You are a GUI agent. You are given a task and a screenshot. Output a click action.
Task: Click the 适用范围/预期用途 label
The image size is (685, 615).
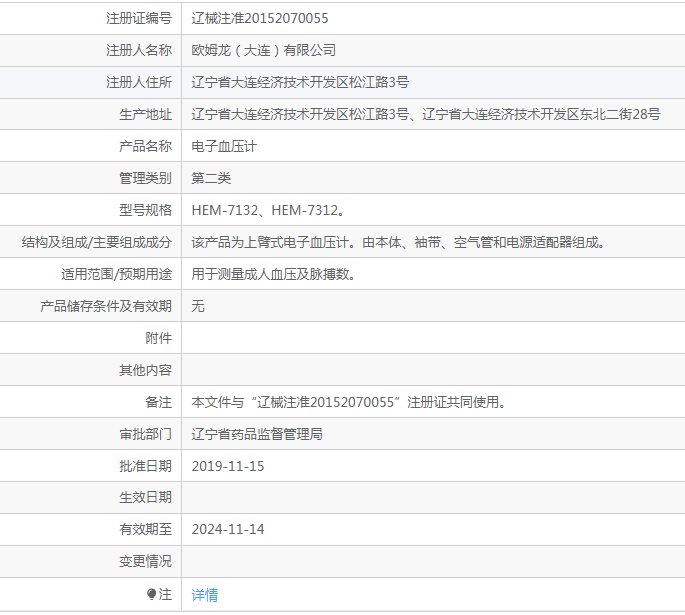(117, 274)
